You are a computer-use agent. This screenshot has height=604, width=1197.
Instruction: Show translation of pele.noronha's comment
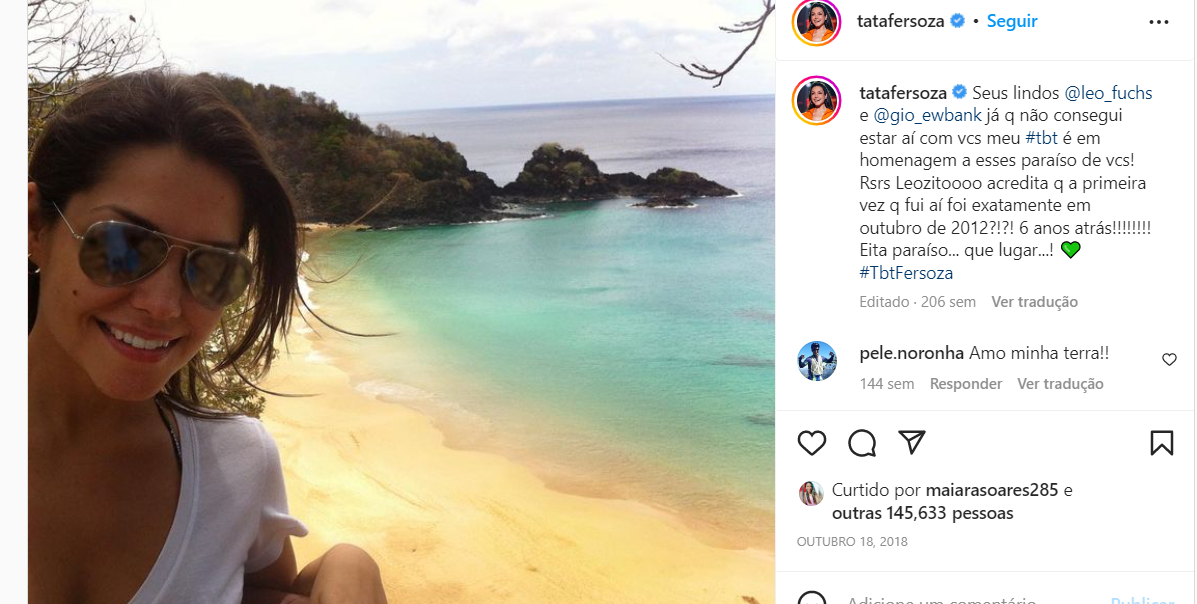[1060, 383]
